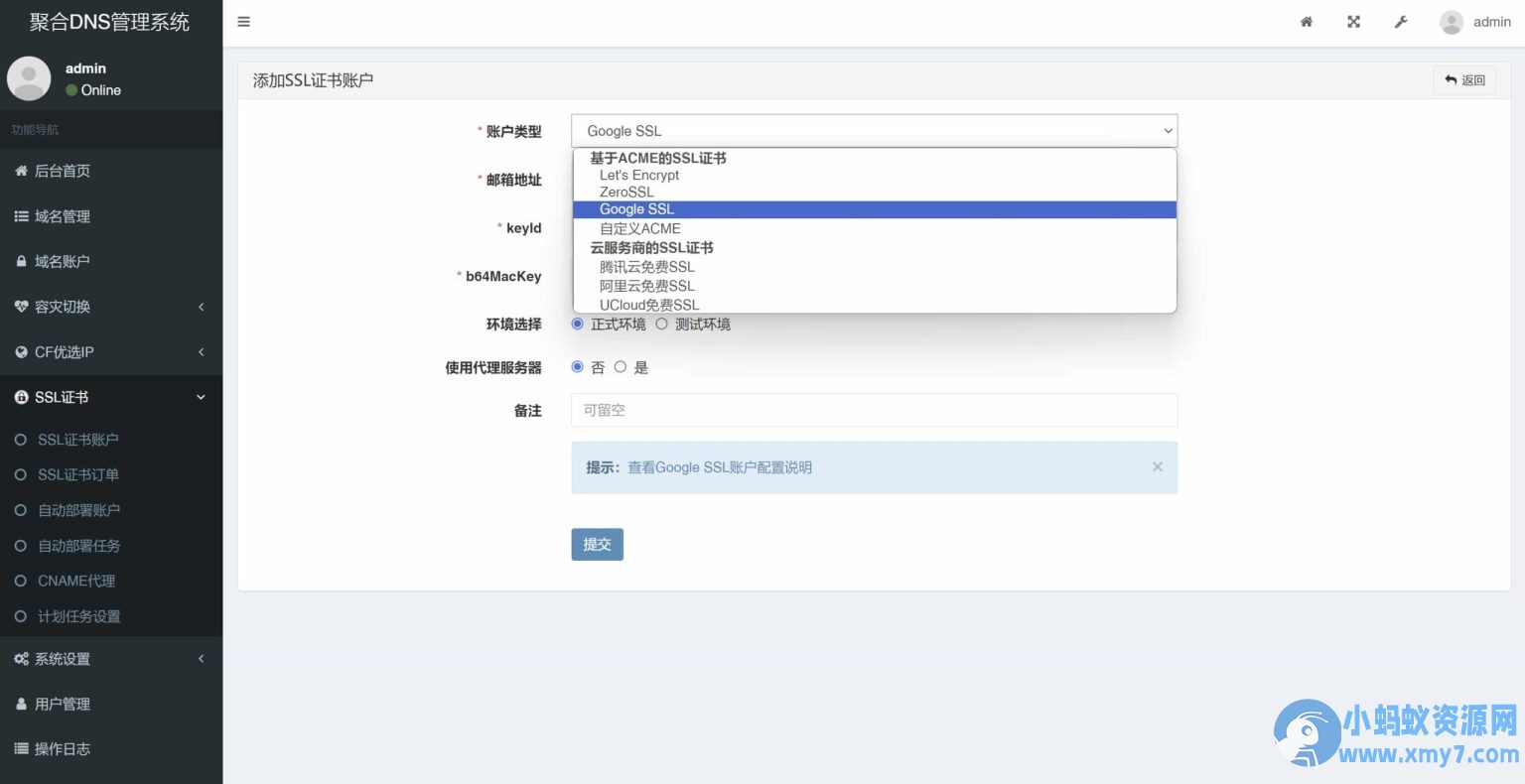
Task: Open the 用户管理 user icon
Action: [21, 704]
